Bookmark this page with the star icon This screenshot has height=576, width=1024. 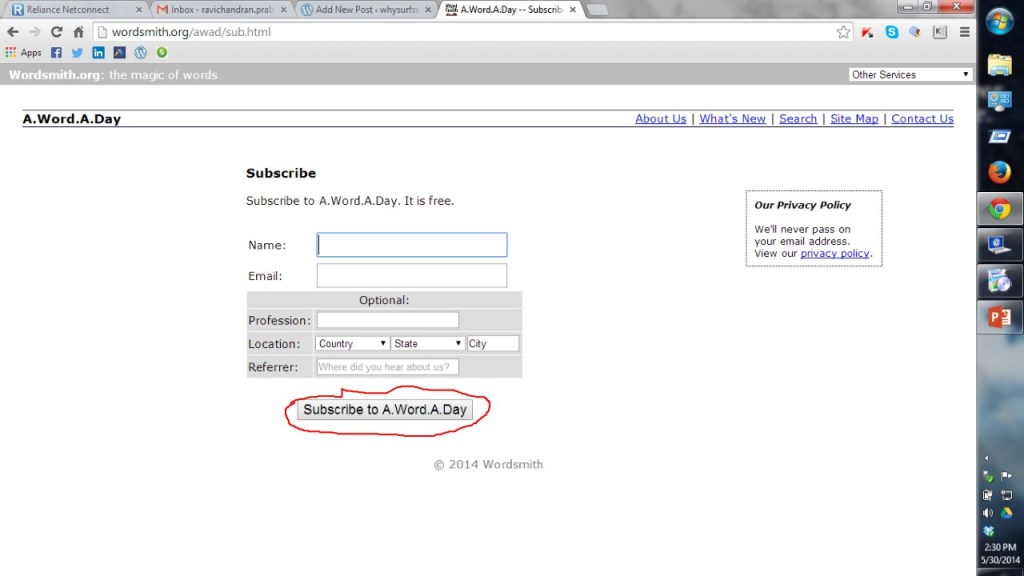click(844, 32)
